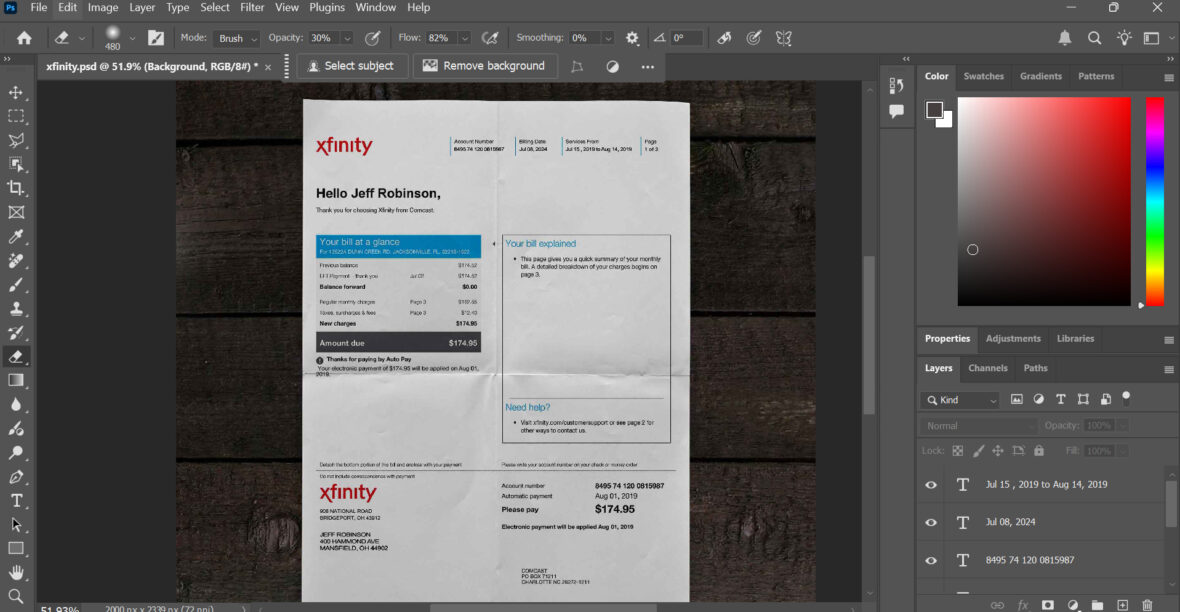
Task: Hide the 'Jul 08, 2024' text layer
Action: pos(930,522)
